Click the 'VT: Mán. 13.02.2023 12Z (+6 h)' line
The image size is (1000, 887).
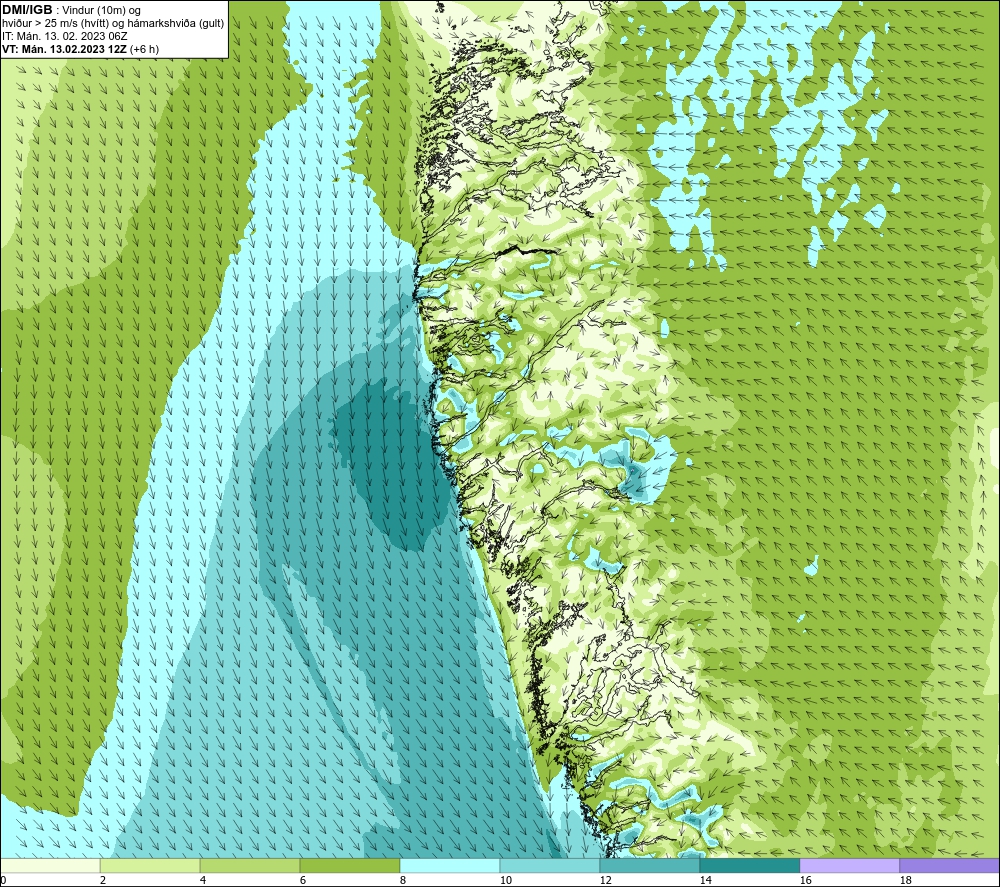click(80, 49)
